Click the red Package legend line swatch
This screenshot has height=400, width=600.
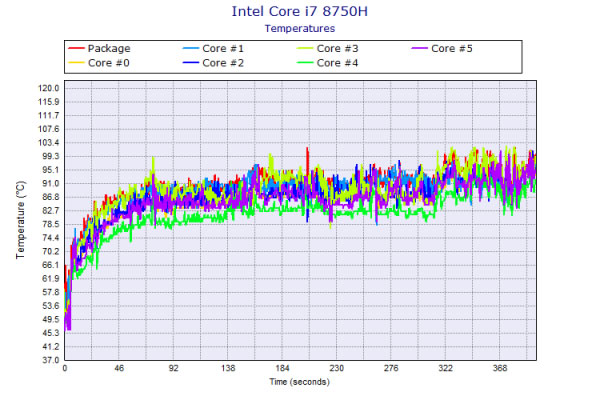tap(76, 49)
